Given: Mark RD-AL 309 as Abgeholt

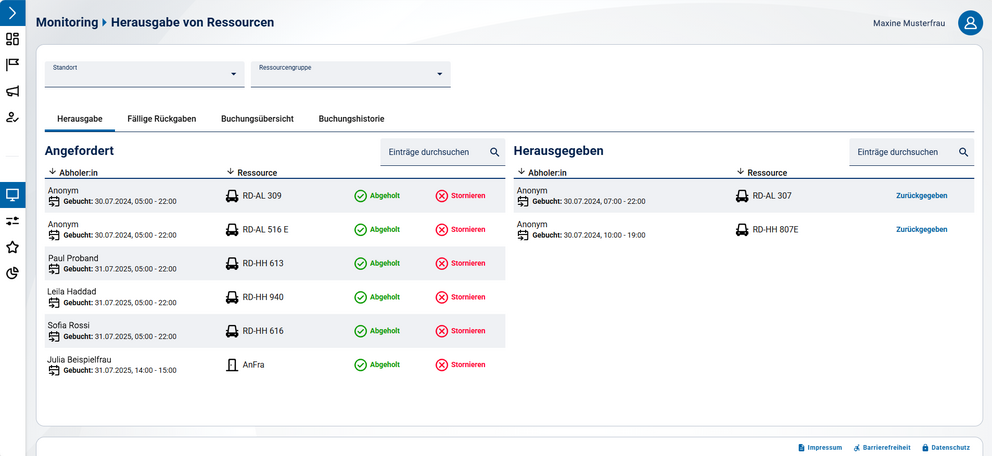Looking at the screenshot, I should 377,196.
